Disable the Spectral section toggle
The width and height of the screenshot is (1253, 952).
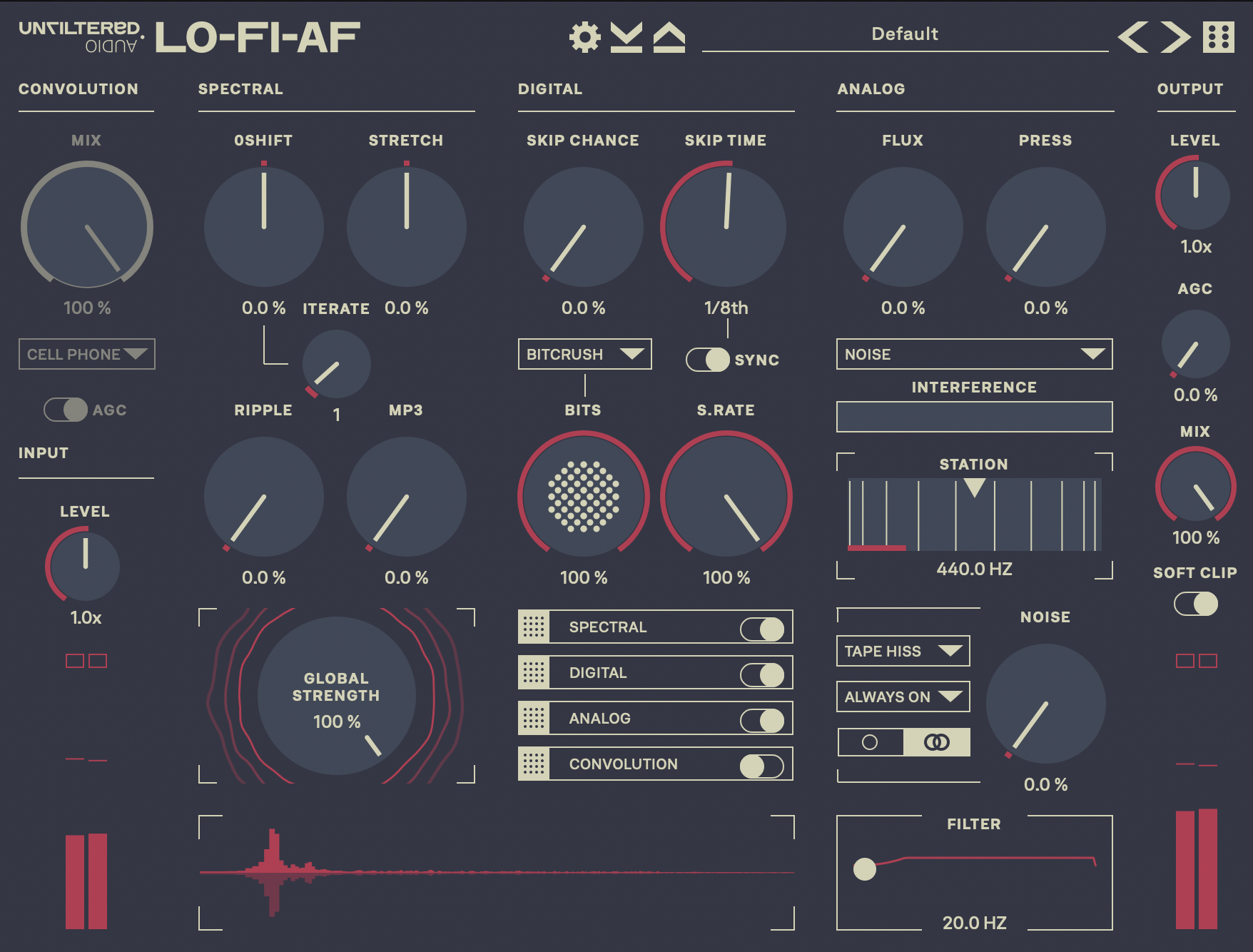(762, 629)
